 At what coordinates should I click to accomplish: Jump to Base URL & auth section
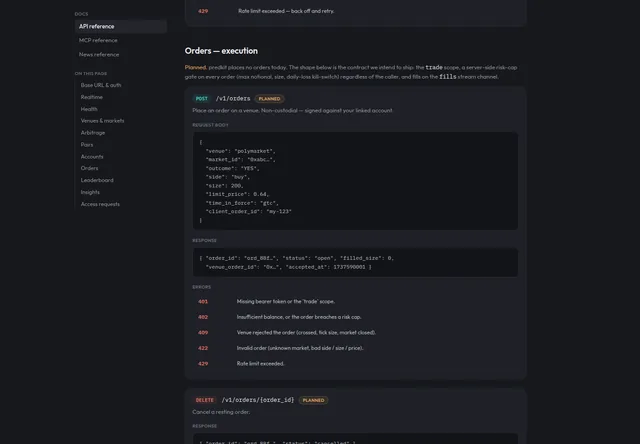[101, 85]
